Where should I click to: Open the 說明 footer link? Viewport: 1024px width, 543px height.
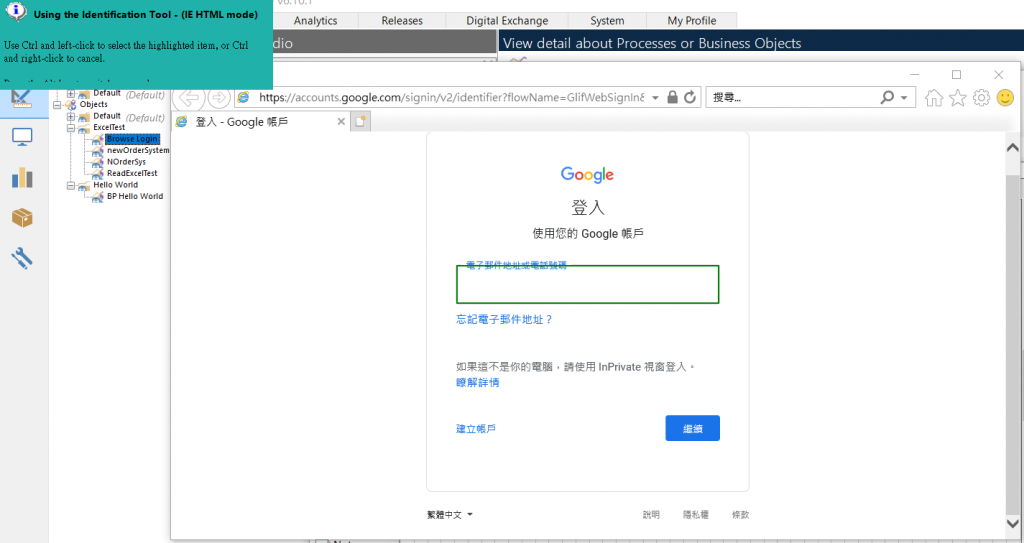[651, 515]
